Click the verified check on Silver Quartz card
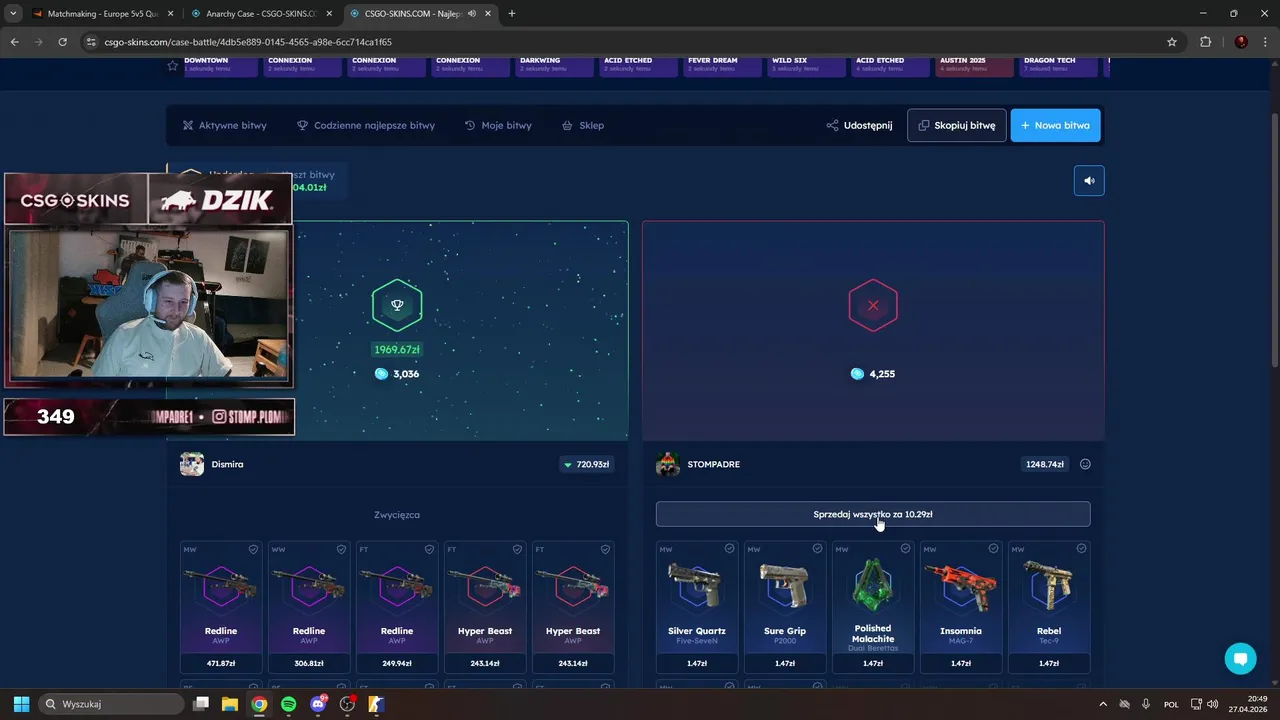 pyautogui.click(x=729, y=549)
